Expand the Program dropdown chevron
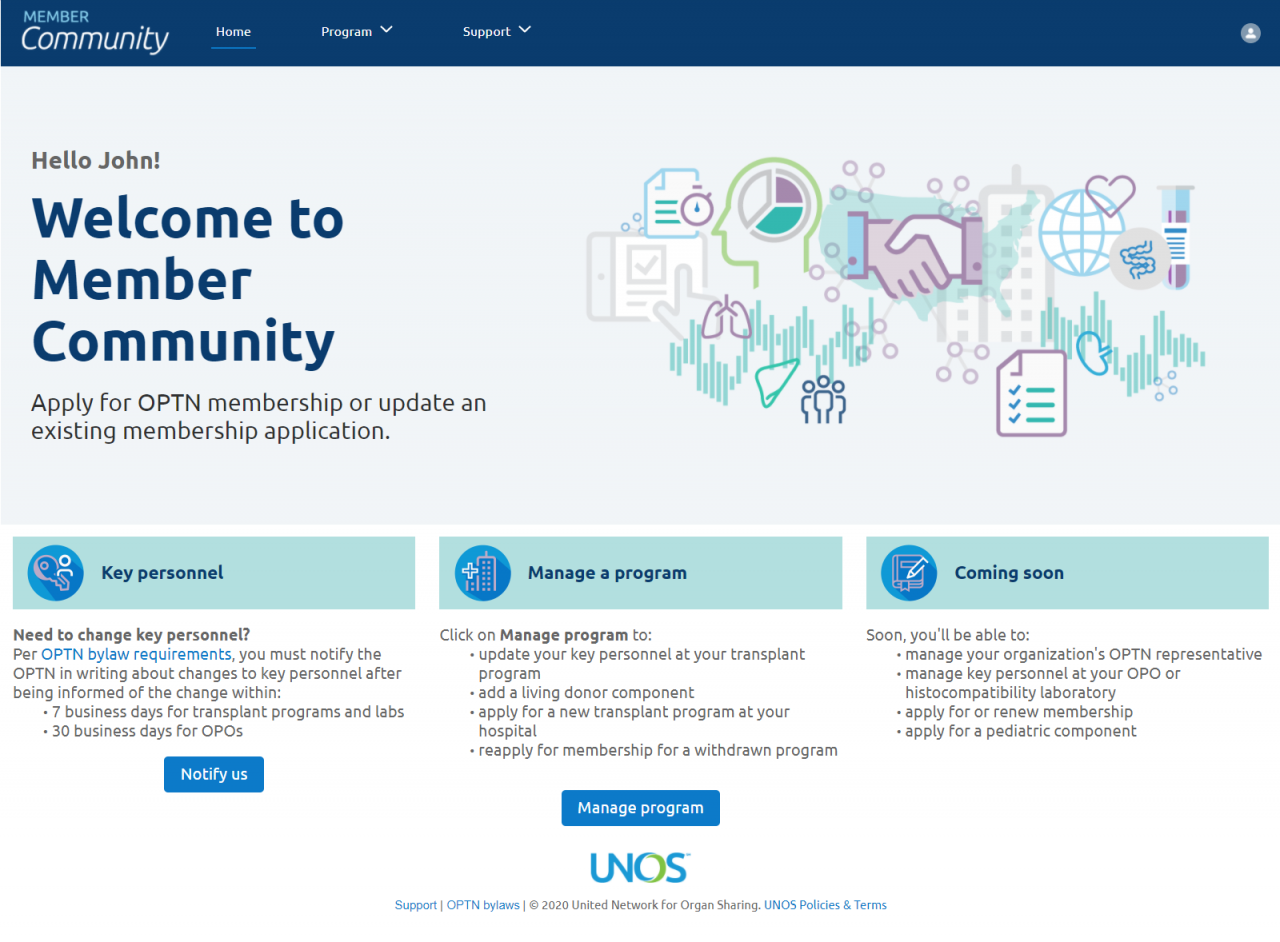The height and width of the screenshot is (942, 1280). (x=386, y=29)
